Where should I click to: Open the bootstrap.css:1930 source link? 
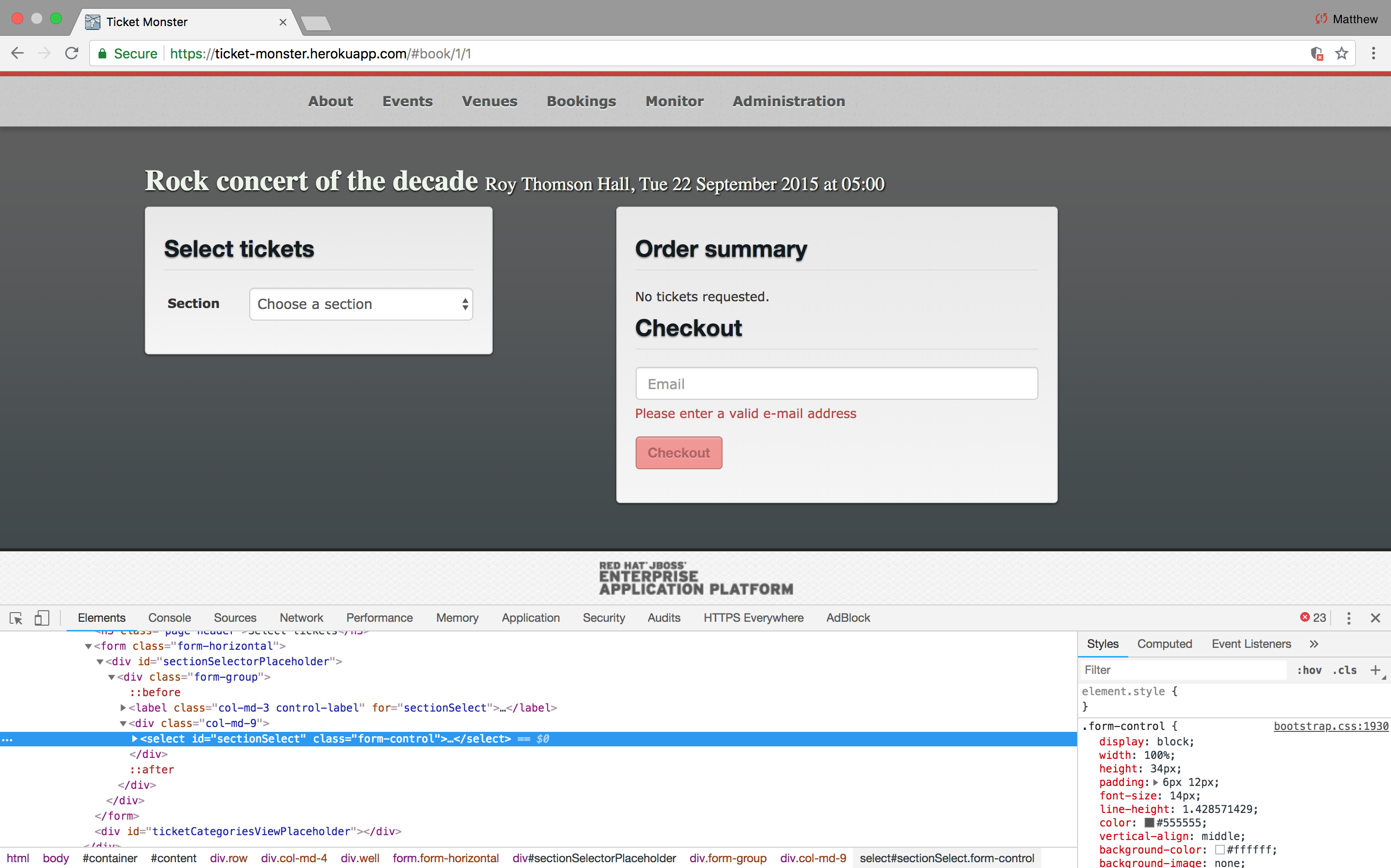click(1331, 726)
